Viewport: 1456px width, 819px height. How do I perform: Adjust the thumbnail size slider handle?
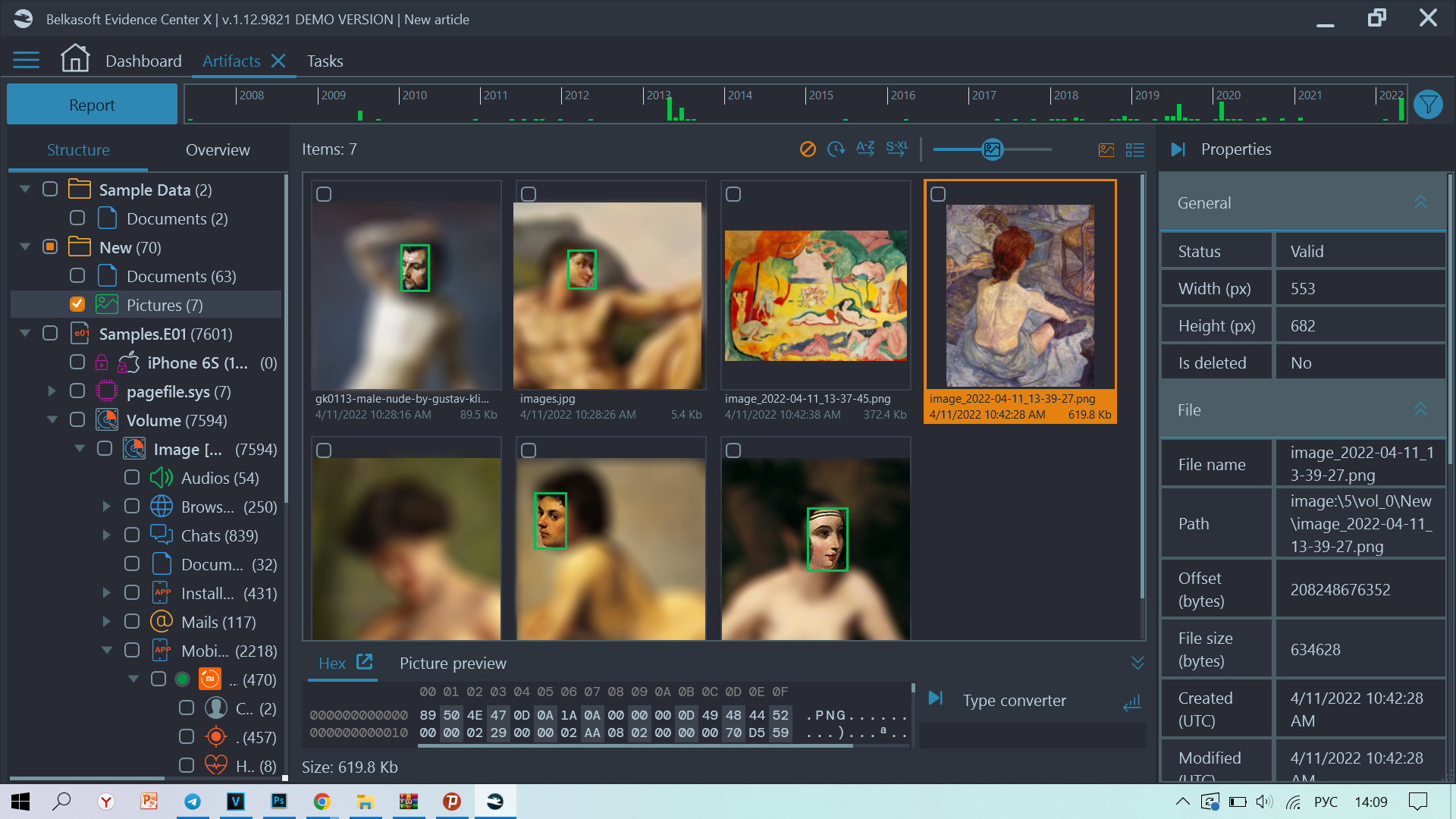[992, 149]
